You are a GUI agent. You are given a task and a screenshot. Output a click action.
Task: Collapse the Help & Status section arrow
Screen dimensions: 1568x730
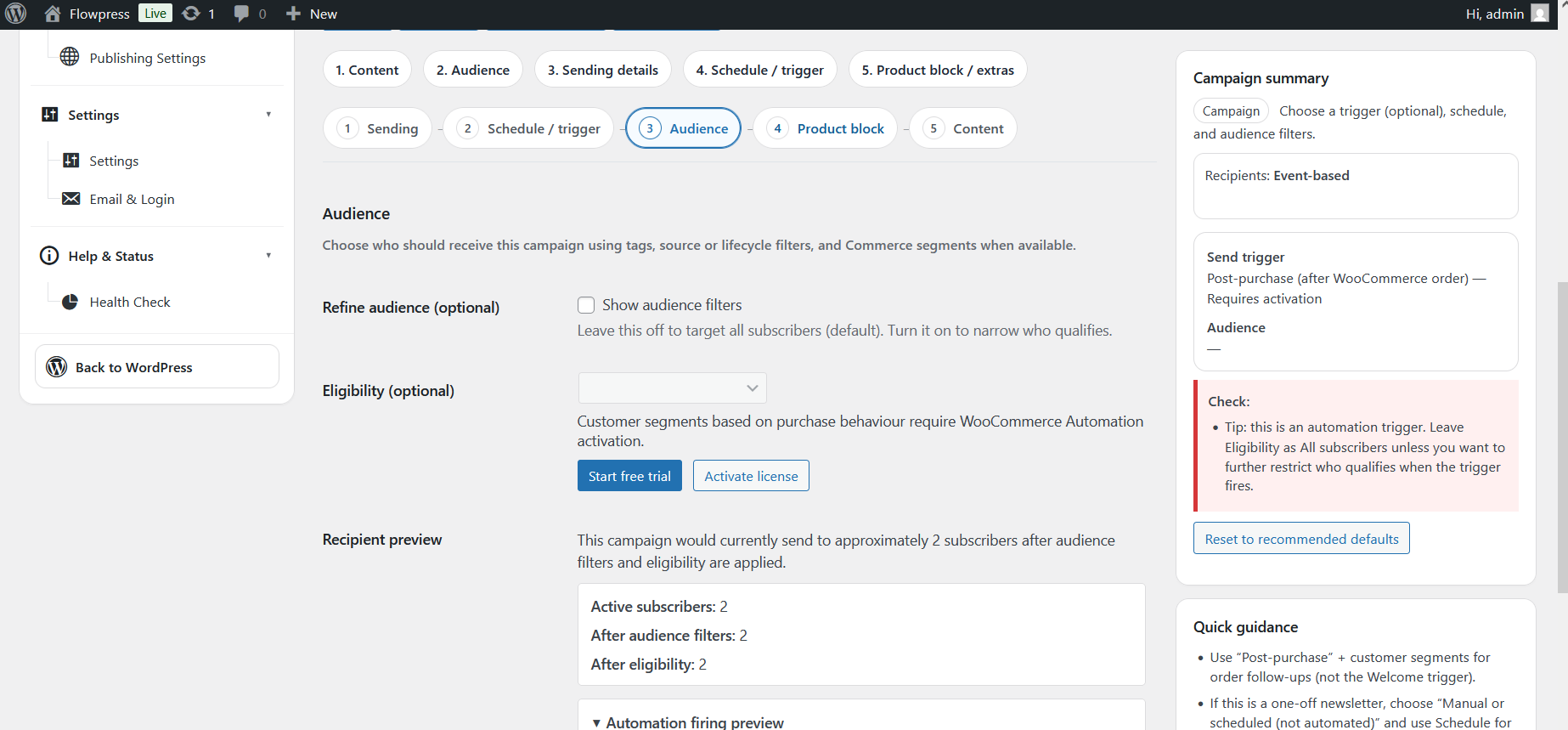tap(268, 255)
